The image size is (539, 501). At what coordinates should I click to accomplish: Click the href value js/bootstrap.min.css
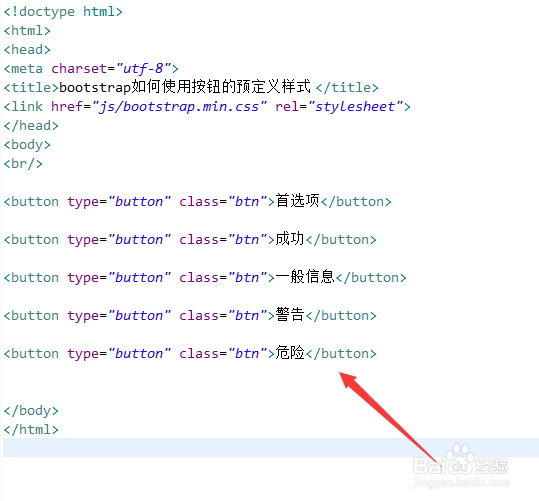coord(179,107)
